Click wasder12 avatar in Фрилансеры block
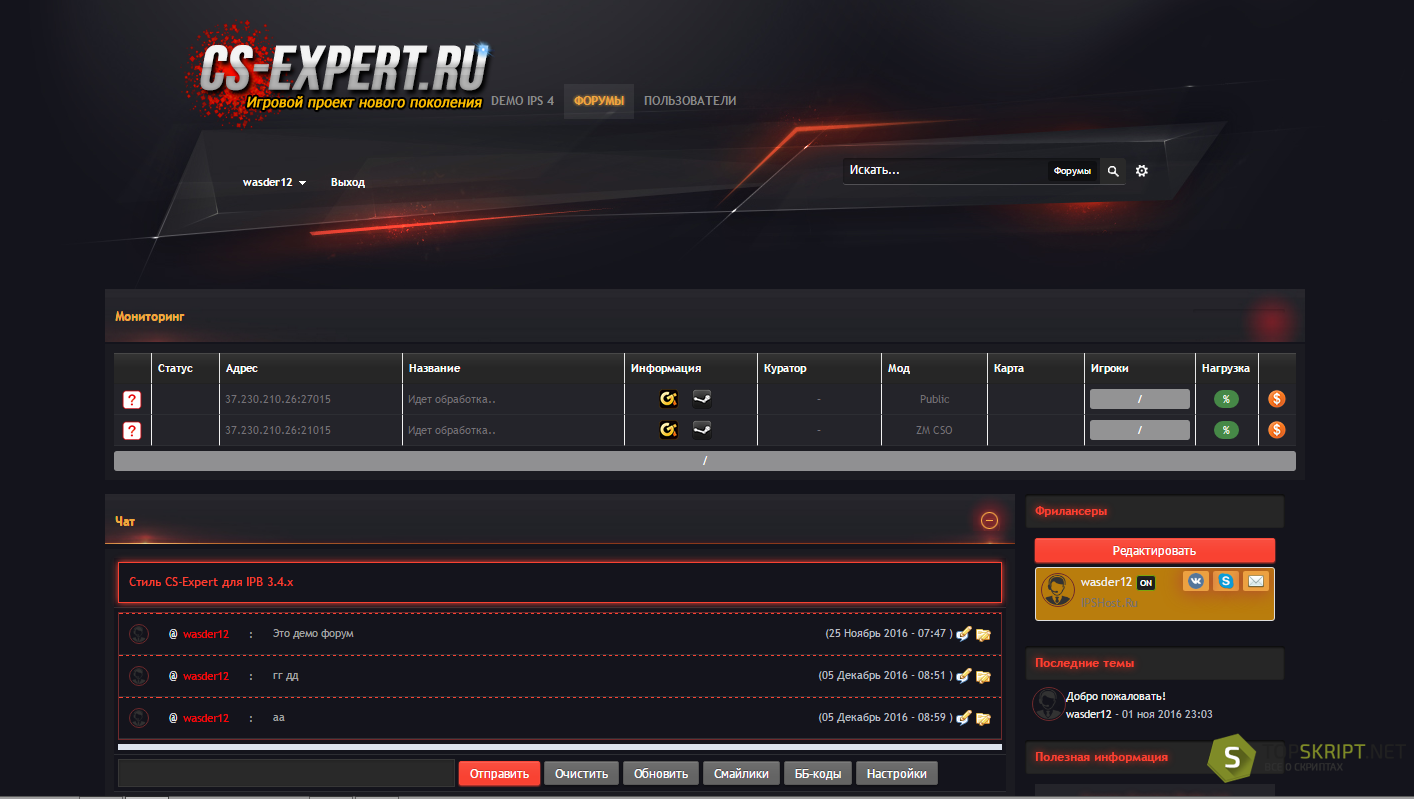 [1058, 590]
